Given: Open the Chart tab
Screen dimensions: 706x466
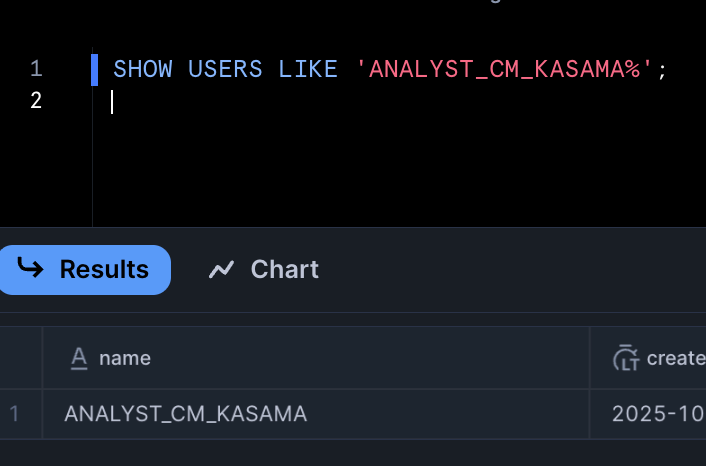Looking at the screenshot, I should click(264, 270).
